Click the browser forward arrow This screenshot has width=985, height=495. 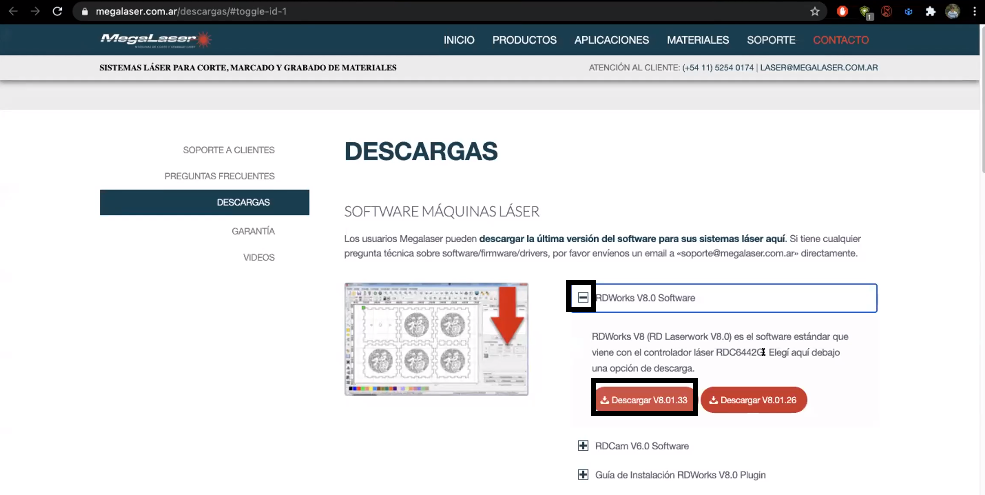(x=35, y=11)
